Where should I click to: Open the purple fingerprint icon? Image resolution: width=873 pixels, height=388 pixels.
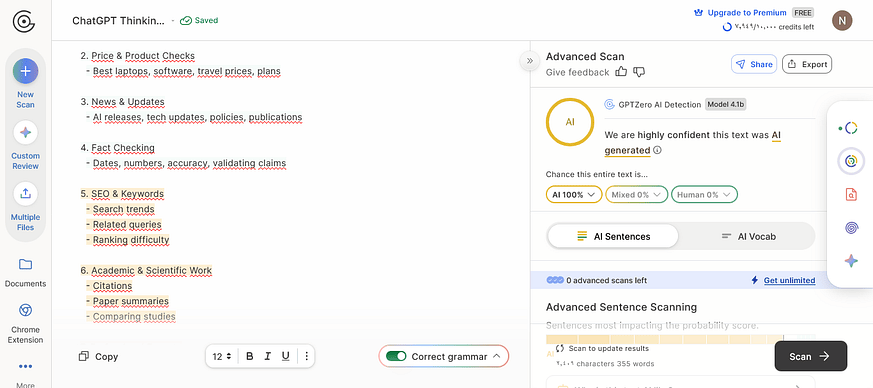coord(851,227)
